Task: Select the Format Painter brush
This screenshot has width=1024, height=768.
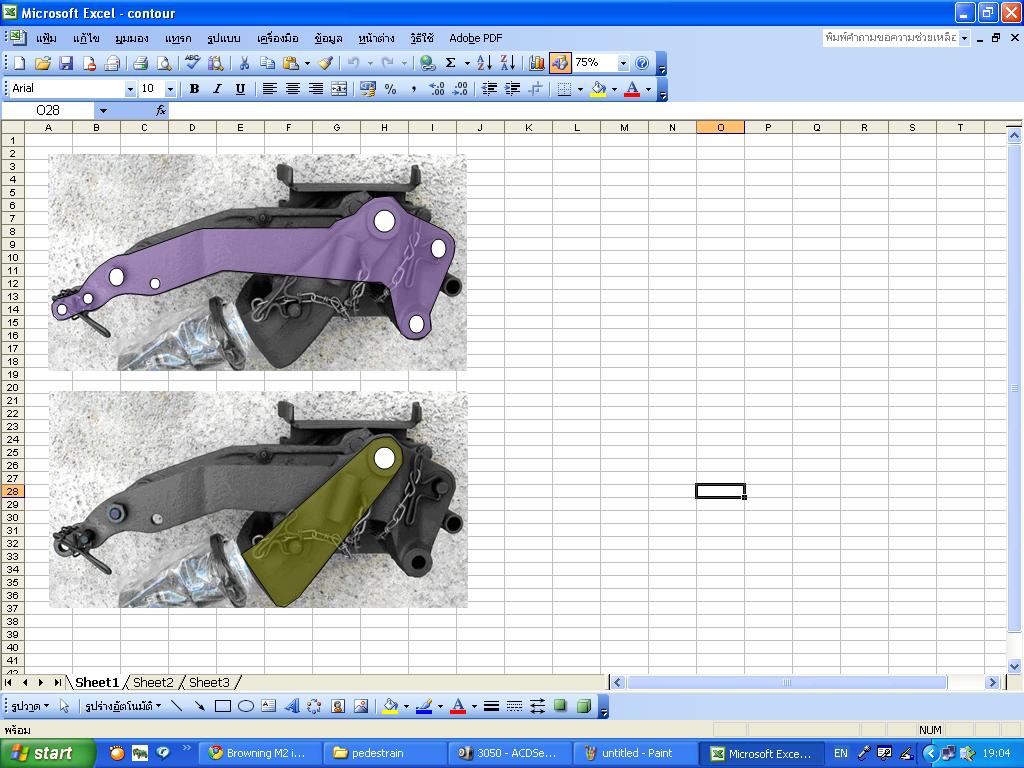Action: pyautogui.click(x=325, y=63)
